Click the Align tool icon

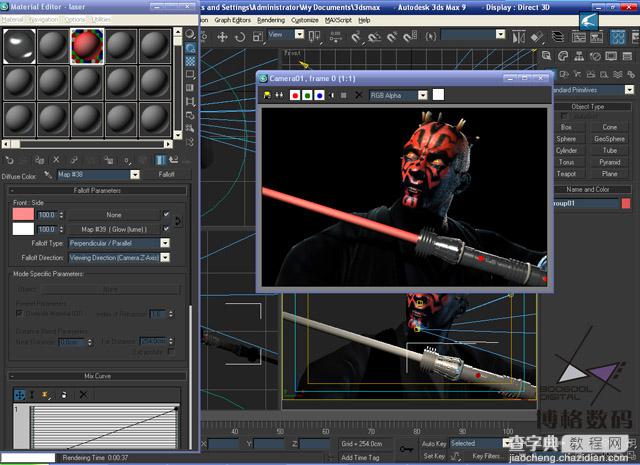[x=537, y=37]
